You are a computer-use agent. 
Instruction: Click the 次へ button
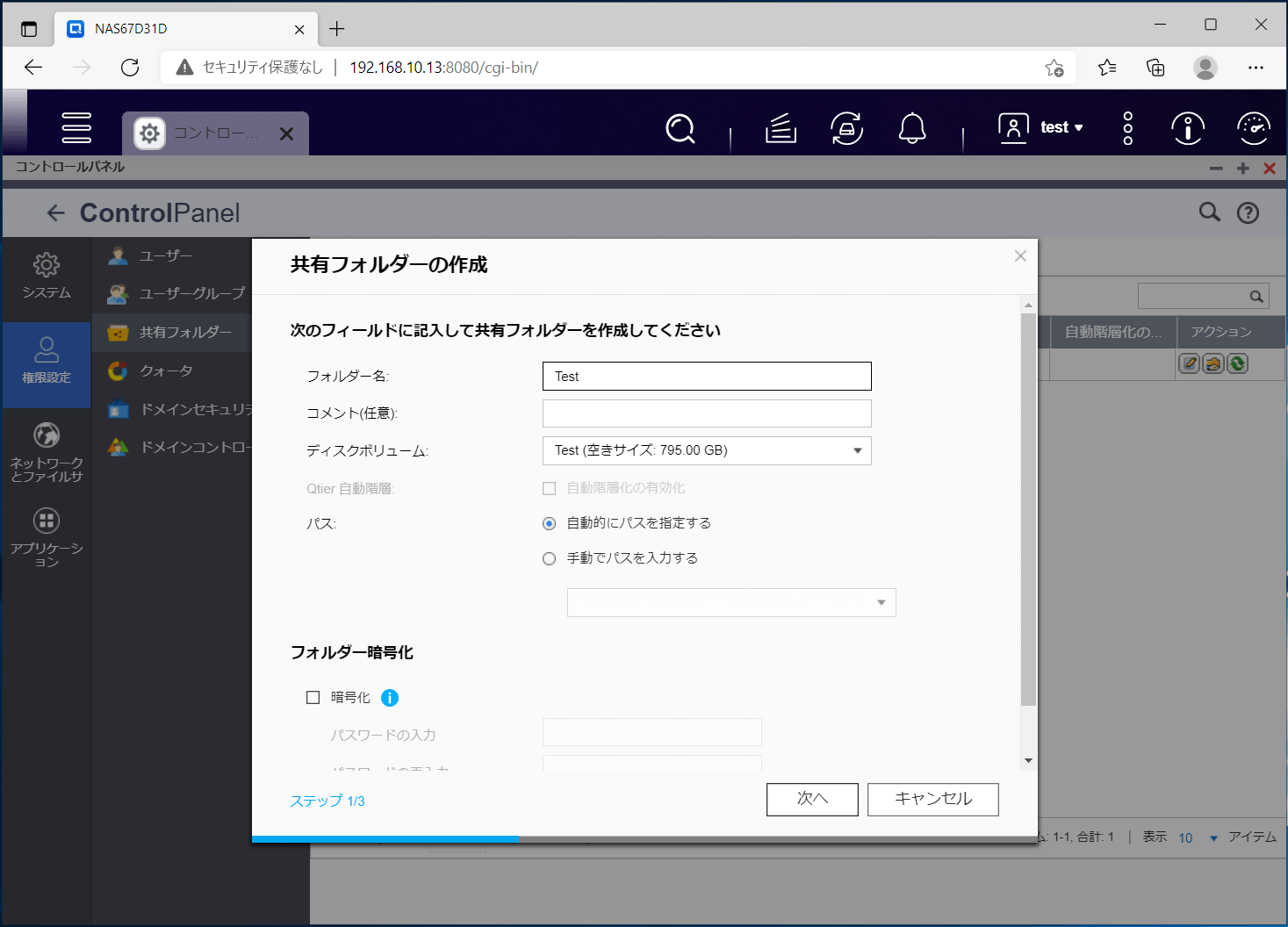pyautogui.click(x=812, y=800)
